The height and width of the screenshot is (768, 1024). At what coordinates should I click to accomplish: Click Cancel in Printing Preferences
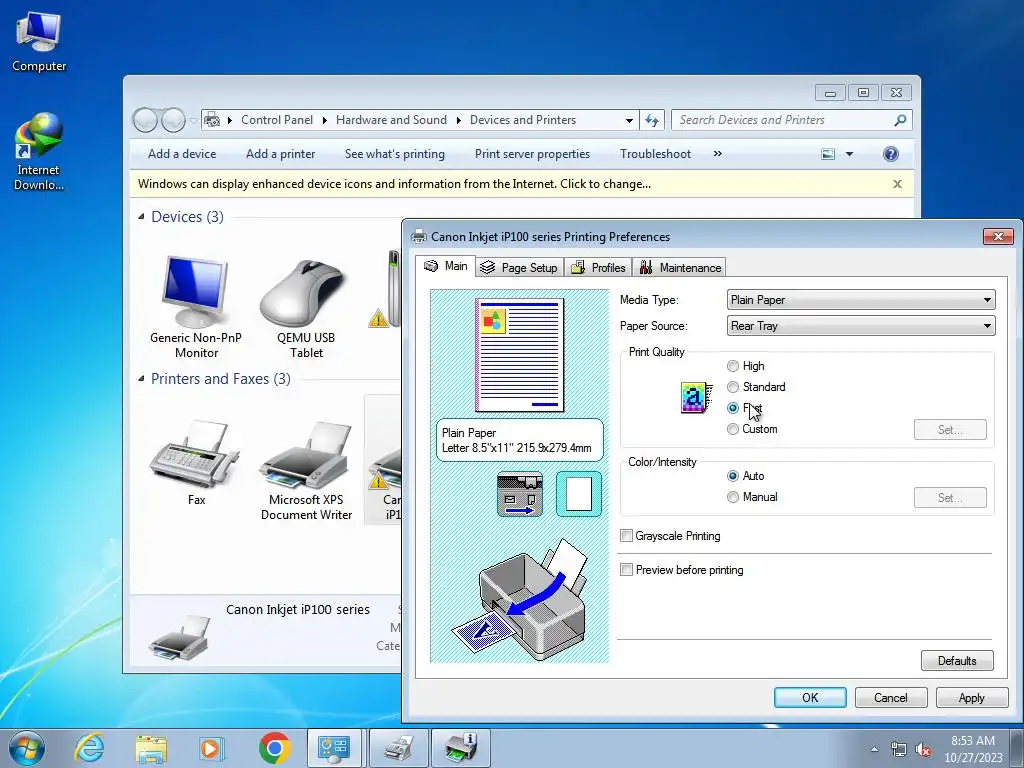[891, 697]
